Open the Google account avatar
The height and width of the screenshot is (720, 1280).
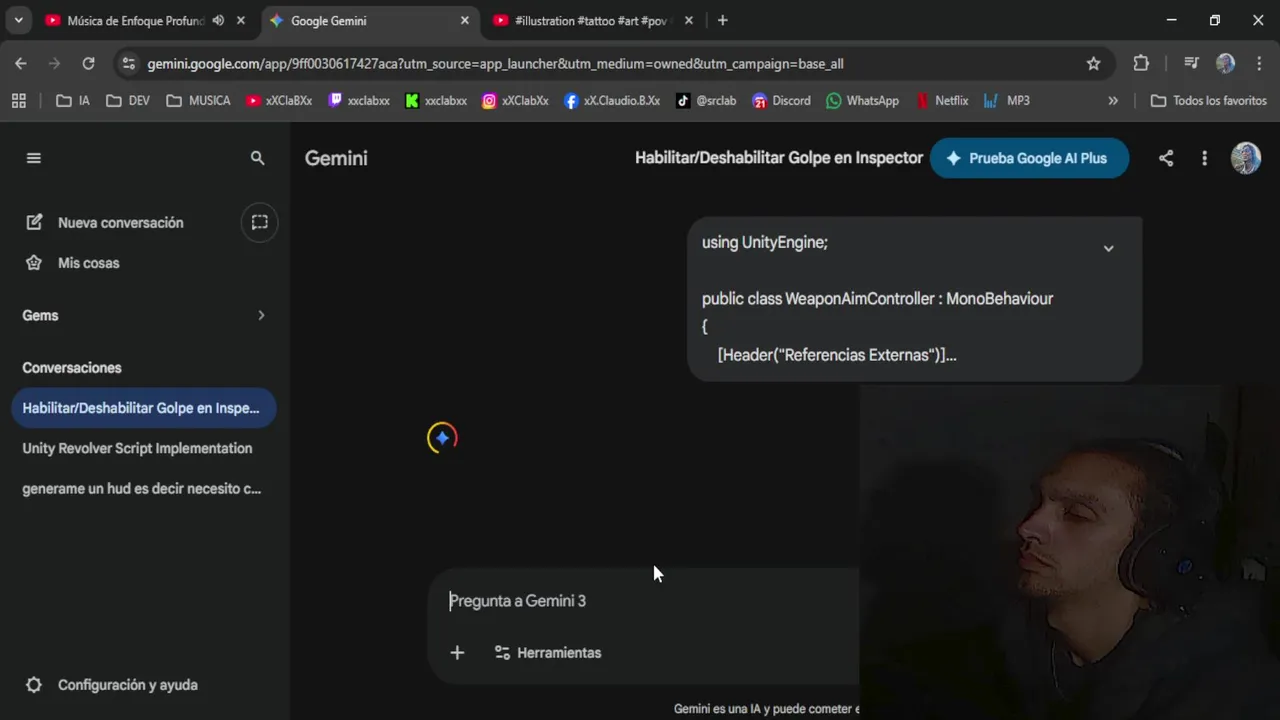[x=1245, y=158]
